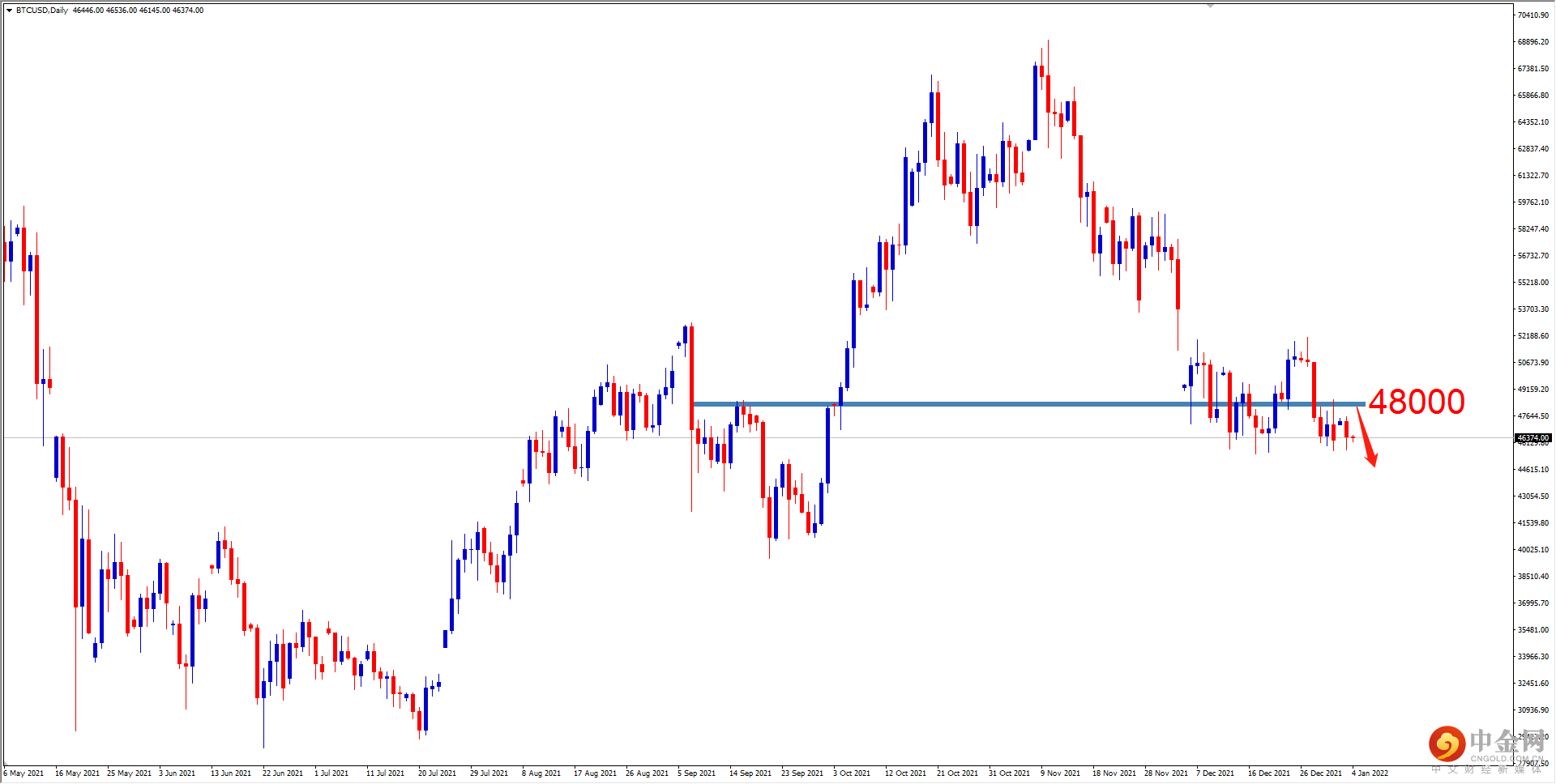Click the 65866.80 price axis label
Viewport: 1556px width, 784px height.
[x=1533, y=96]
